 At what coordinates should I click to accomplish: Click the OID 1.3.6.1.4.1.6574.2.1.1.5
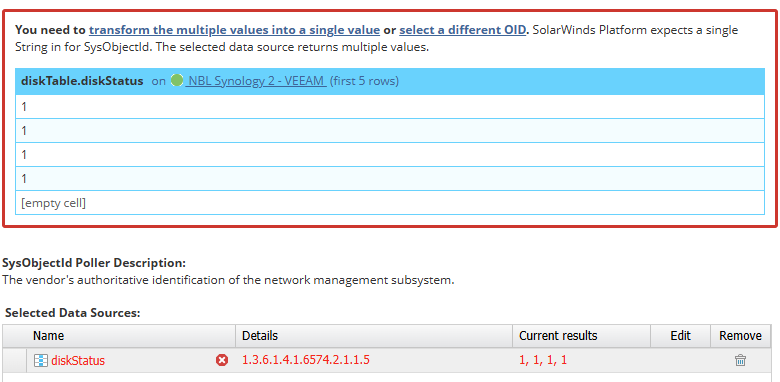coord(305,360)
